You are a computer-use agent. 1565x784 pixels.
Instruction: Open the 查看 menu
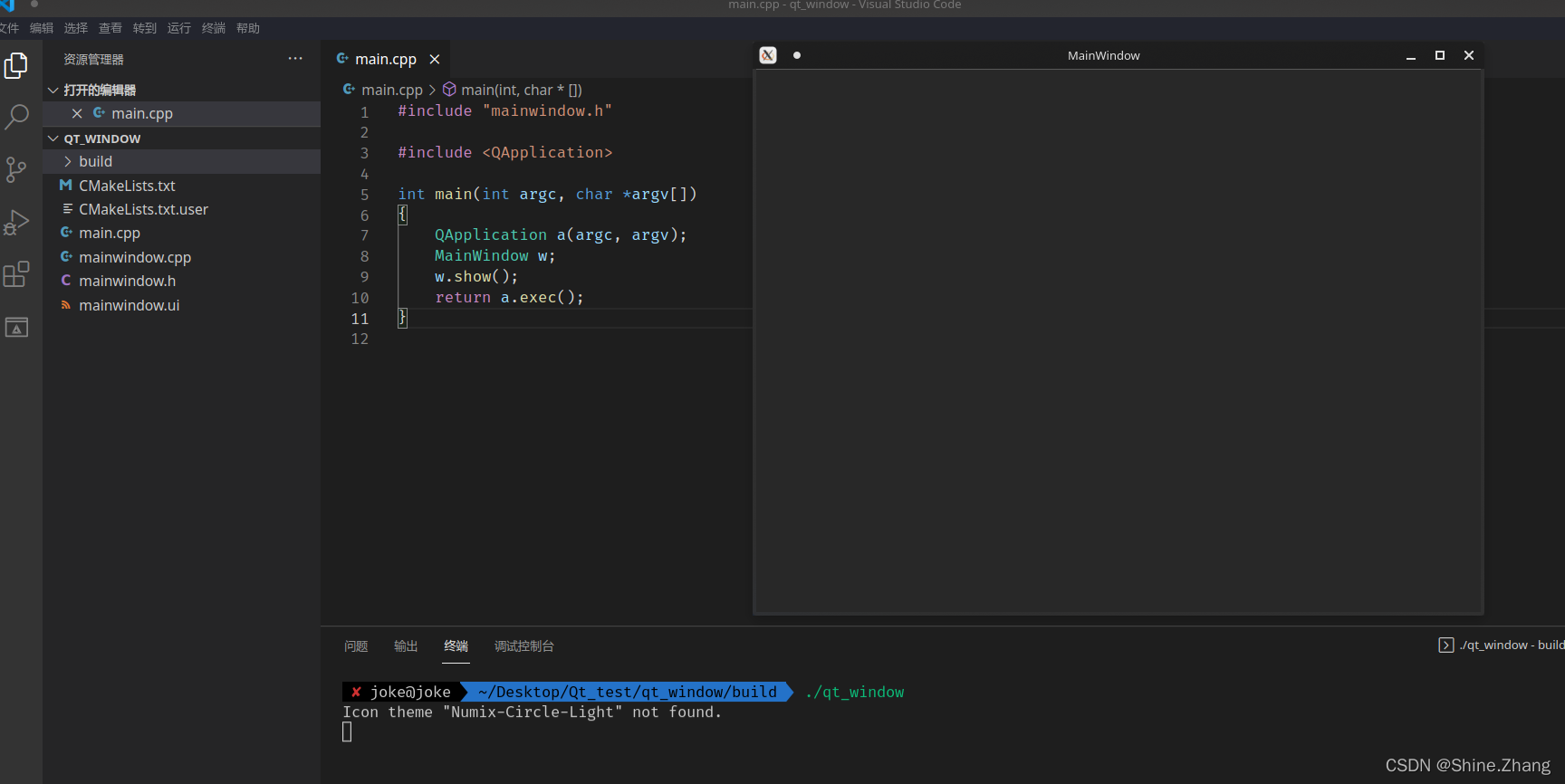(x=110, y=28)
